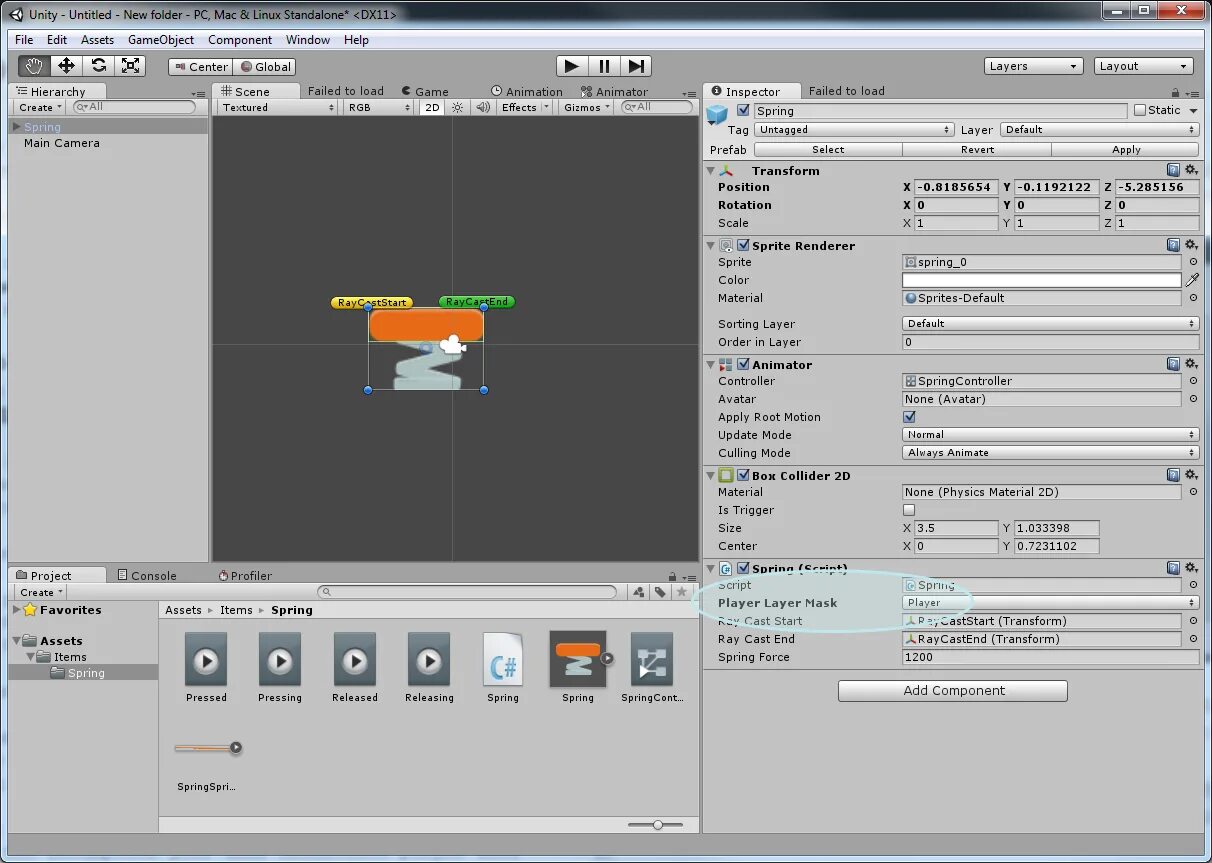
Task: Open object picker for Ray Cast End
Action: click(1193, 639)
